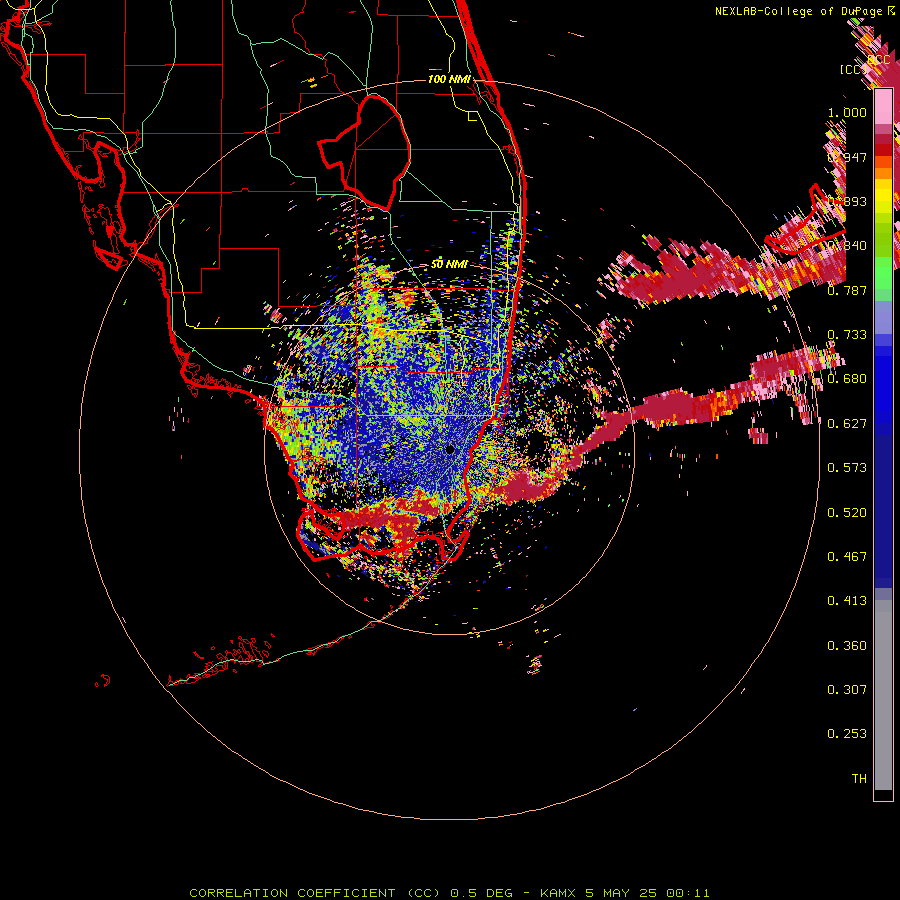Click the 0.467 scale value
Viewport: 900px width, 900px height.
pos(847,557)
